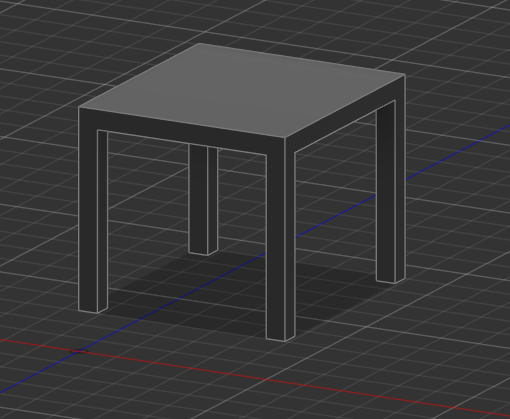Viewport: 510px width, 419px height.
Task: Select the table's top surface face
Action: coord(242,90)
